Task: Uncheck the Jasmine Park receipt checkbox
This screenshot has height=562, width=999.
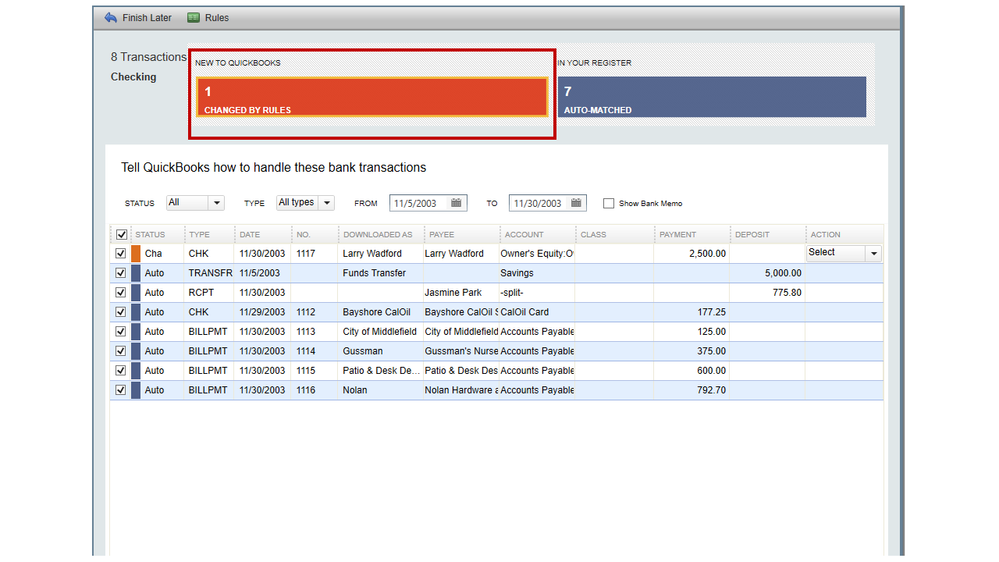Action: point(120,292)
